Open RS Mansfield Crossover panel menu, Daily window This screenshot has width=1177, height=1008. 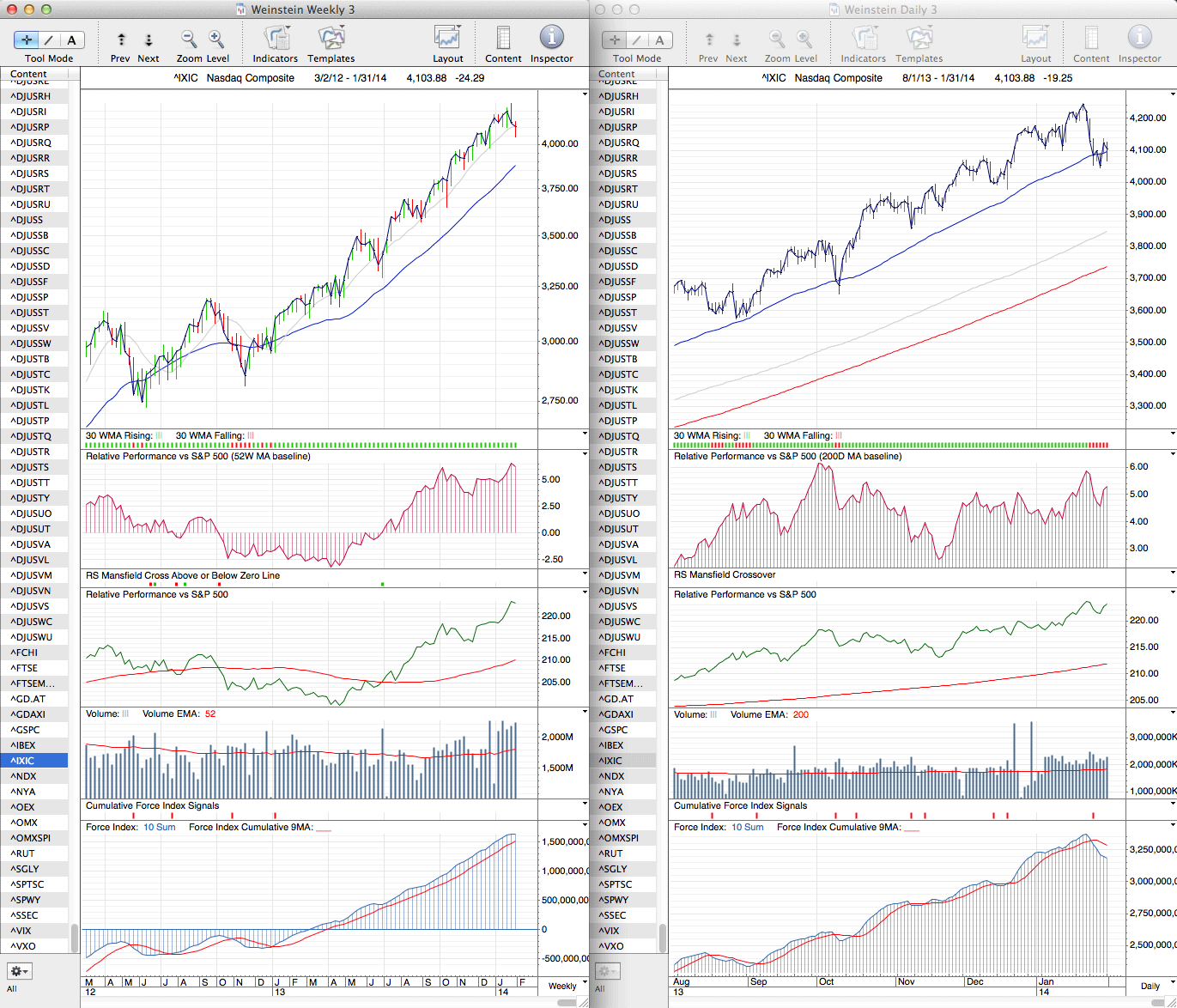(1173, 574)
